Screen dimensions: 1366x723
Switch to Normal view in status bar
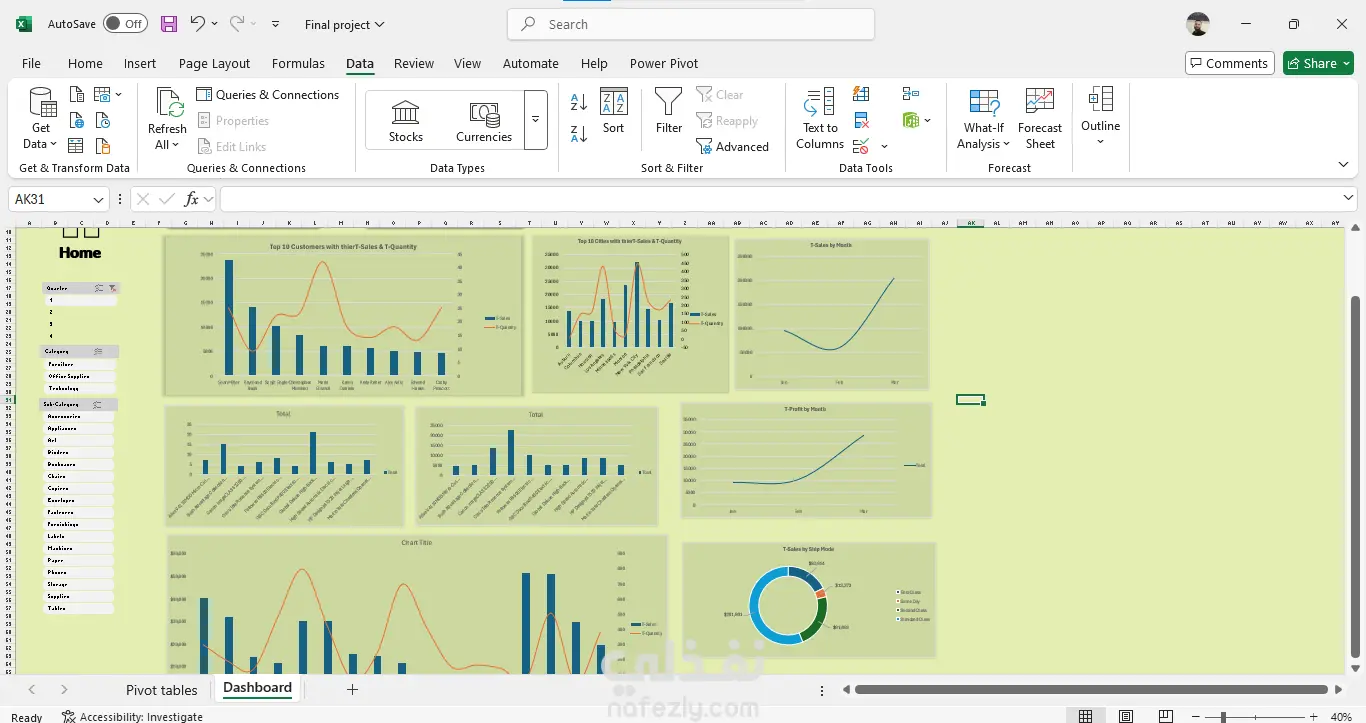coord(1085,716)
